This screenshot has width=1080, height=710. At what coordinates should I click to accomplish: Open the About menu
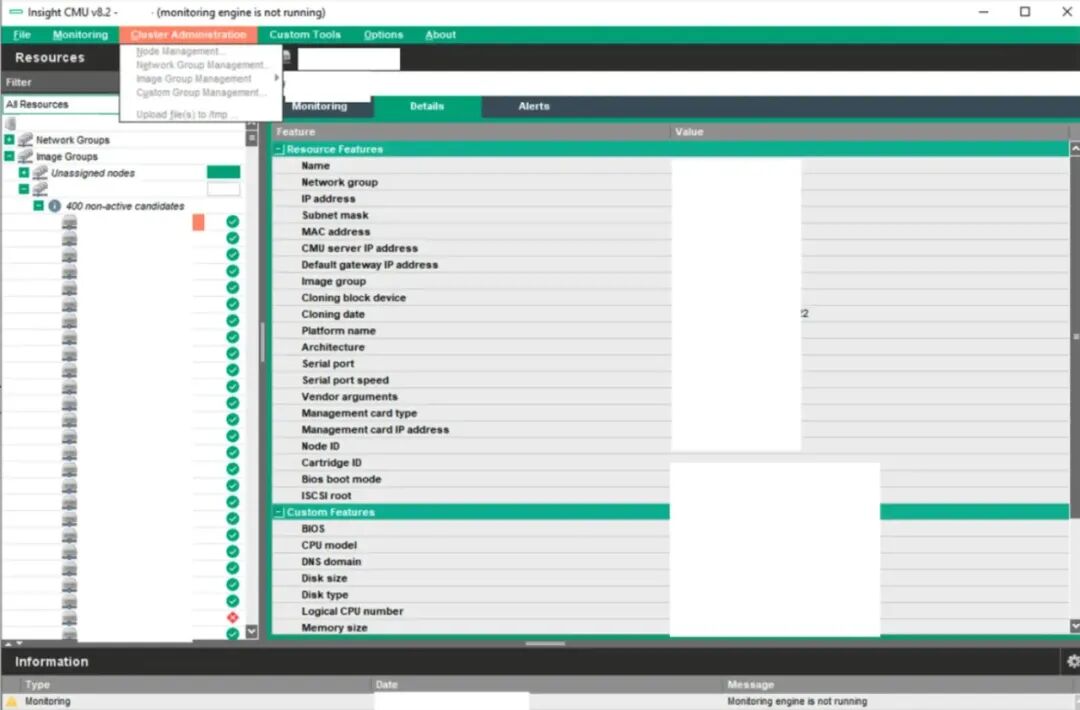pos(440,34)
